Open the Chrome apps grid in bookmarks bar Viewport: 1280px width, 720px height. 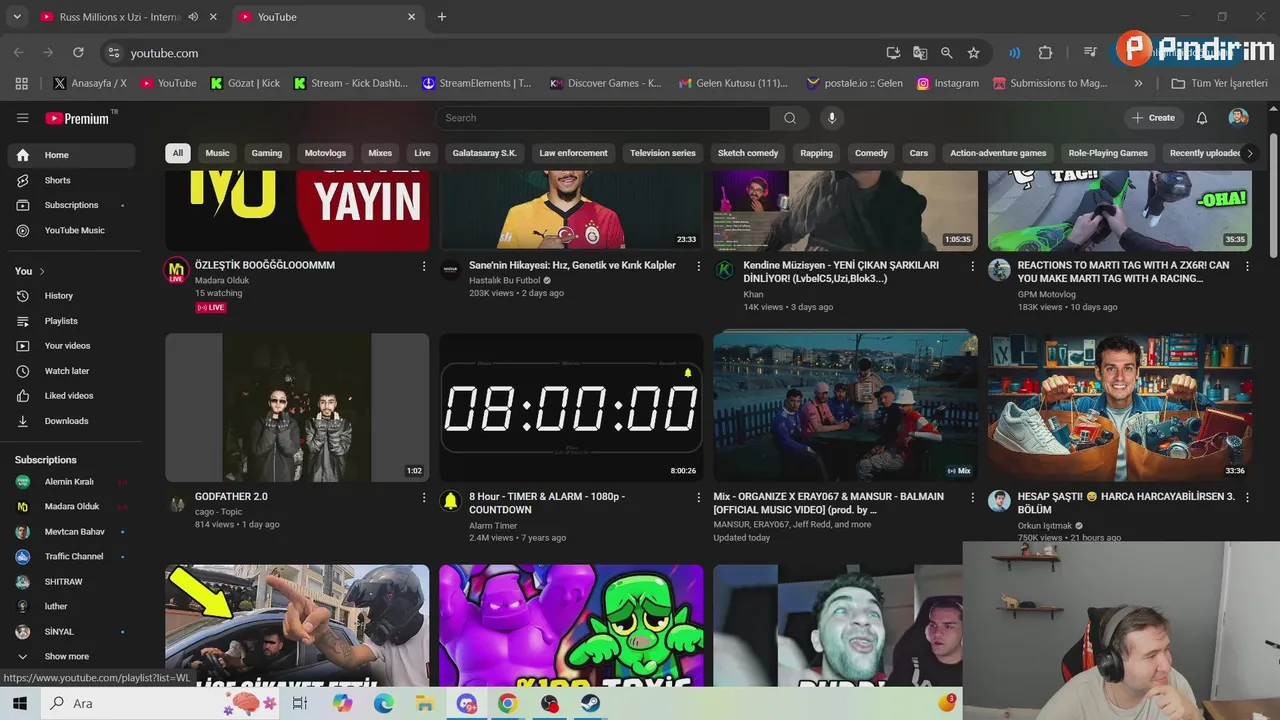tap(22, 83)
